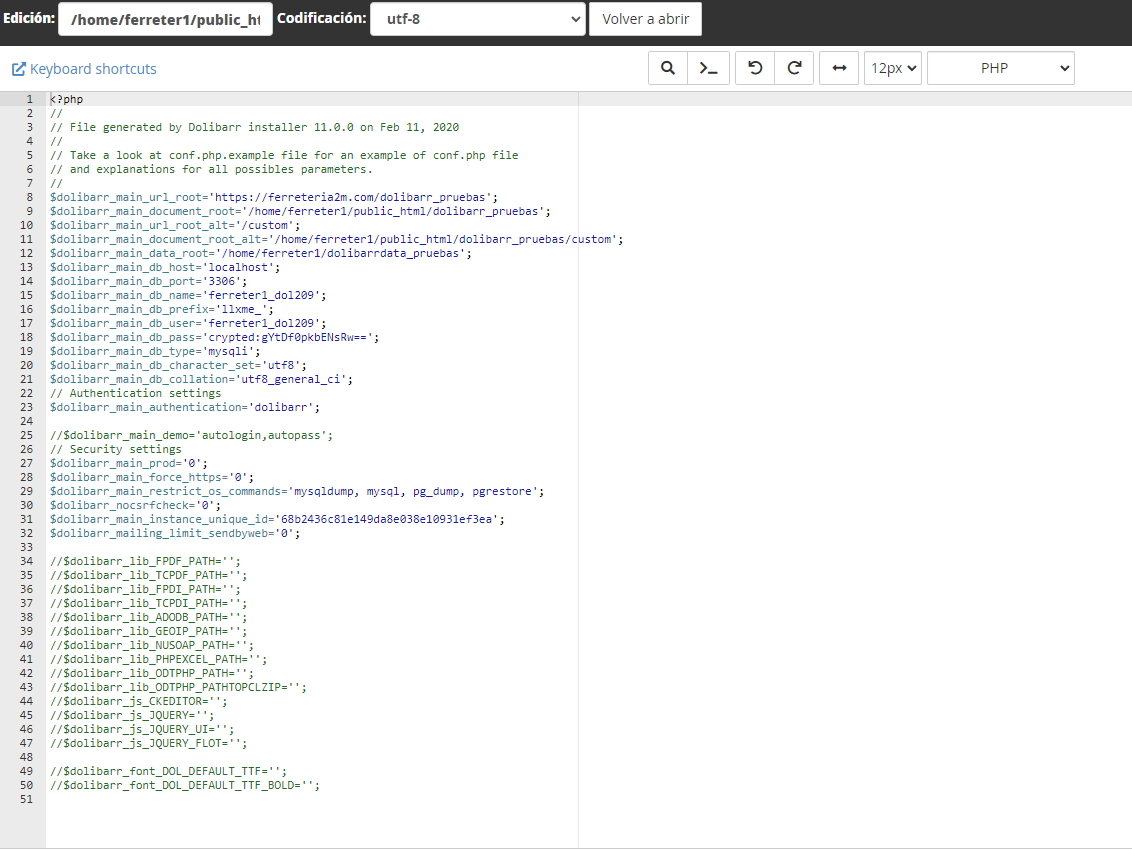Click the file path field next to Edición
Viewport: 1132px width, 850px height.
pyautogui.click(x=165, y=19)
